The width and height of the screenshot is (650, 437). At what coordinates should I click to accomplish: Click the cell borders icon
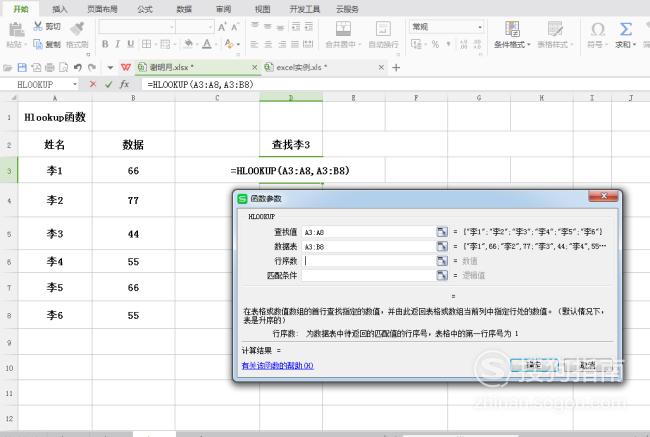(x=146, y=44)
